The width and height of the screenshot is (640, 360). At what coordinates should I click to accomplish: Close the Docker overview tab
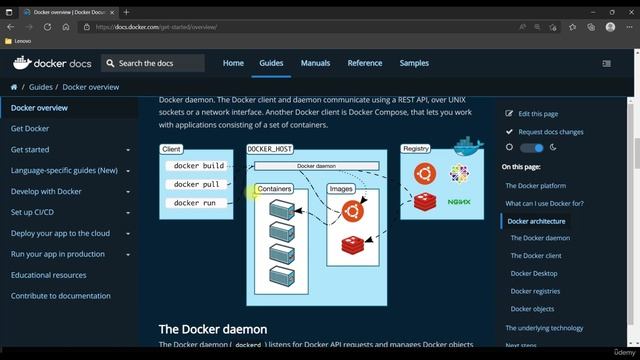coord(112,12)
